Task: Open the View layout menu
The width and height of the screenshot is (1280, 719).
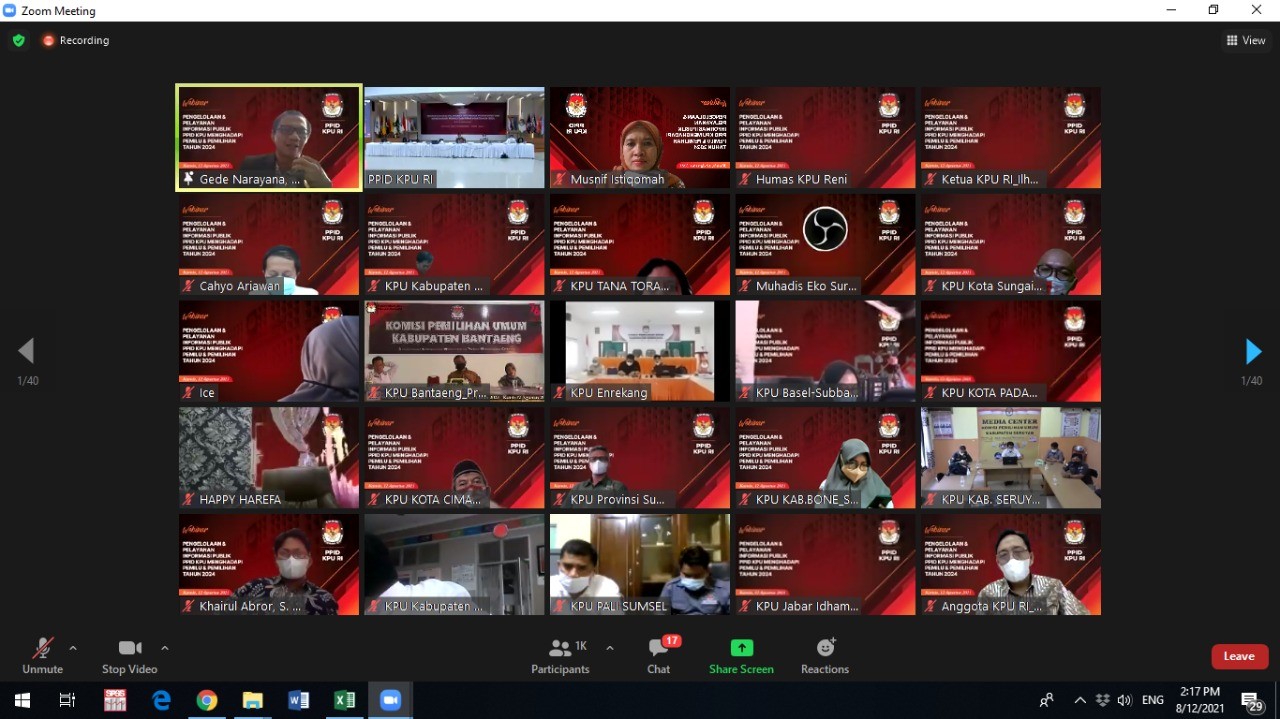Action: (1246, 41)
